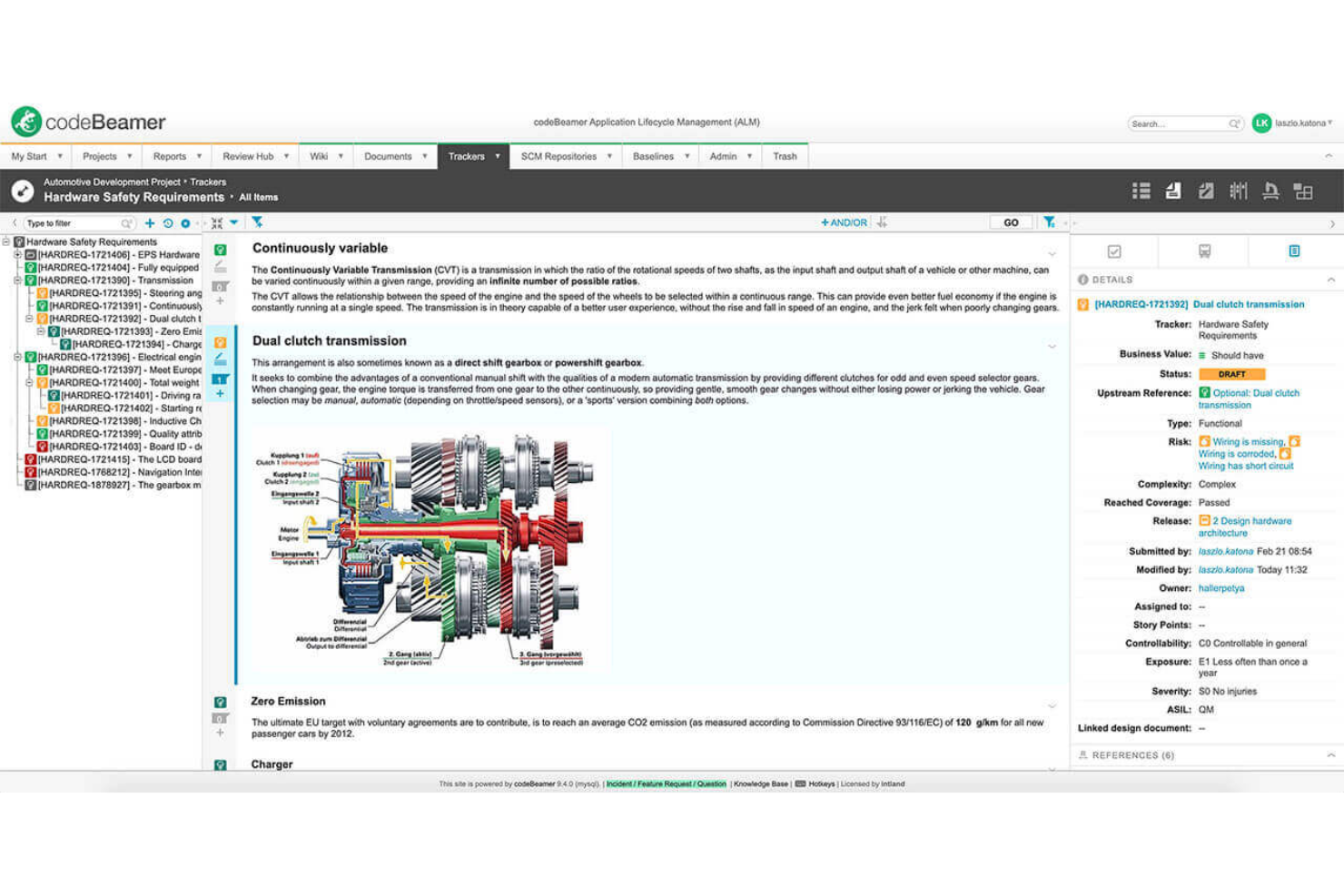
Task: Click the sort order icon beside AND/OR
Action: point(883,222)
